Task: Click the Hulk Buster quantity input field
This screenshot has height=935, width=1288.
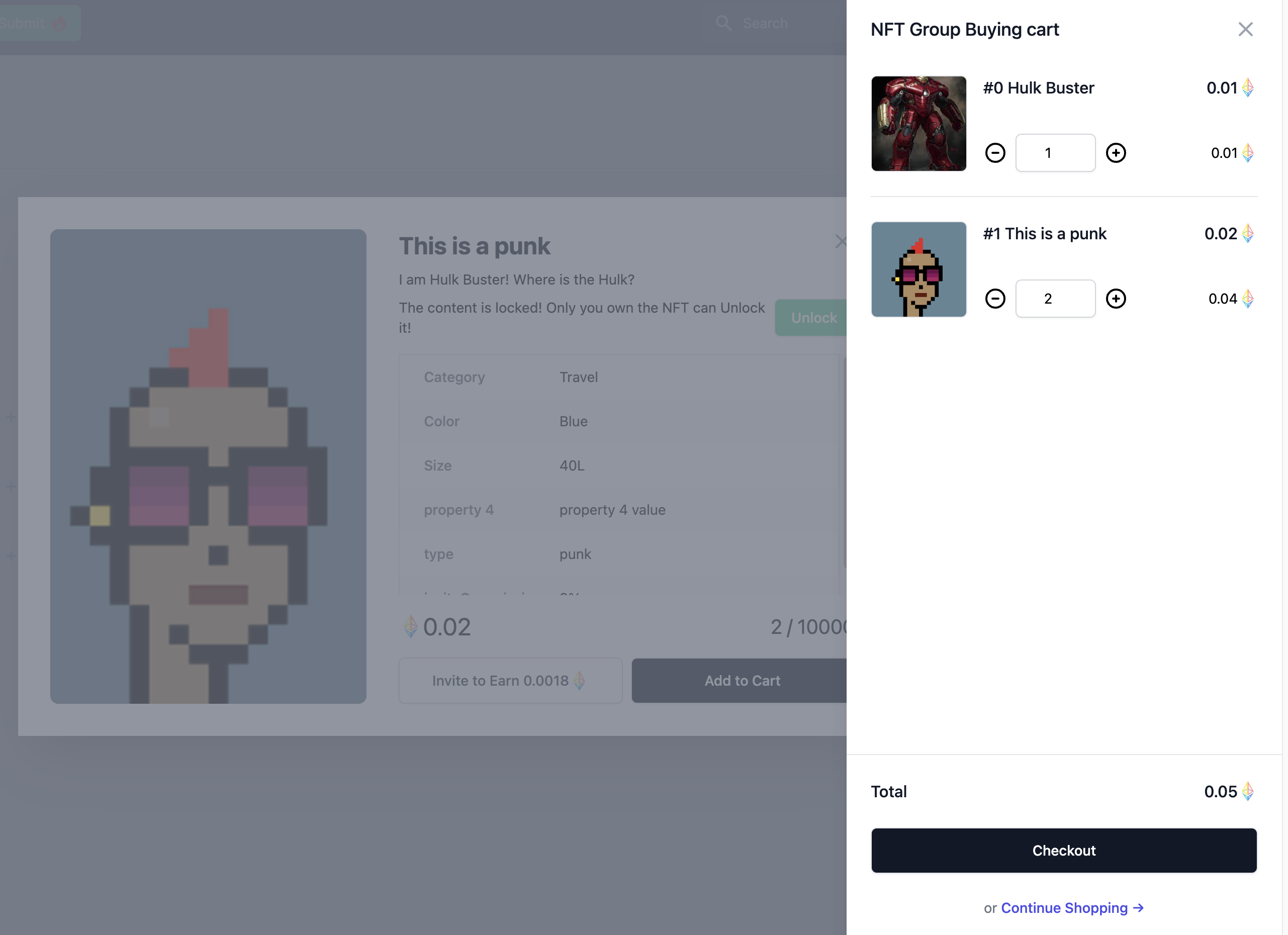Action: click(1055, 153)
